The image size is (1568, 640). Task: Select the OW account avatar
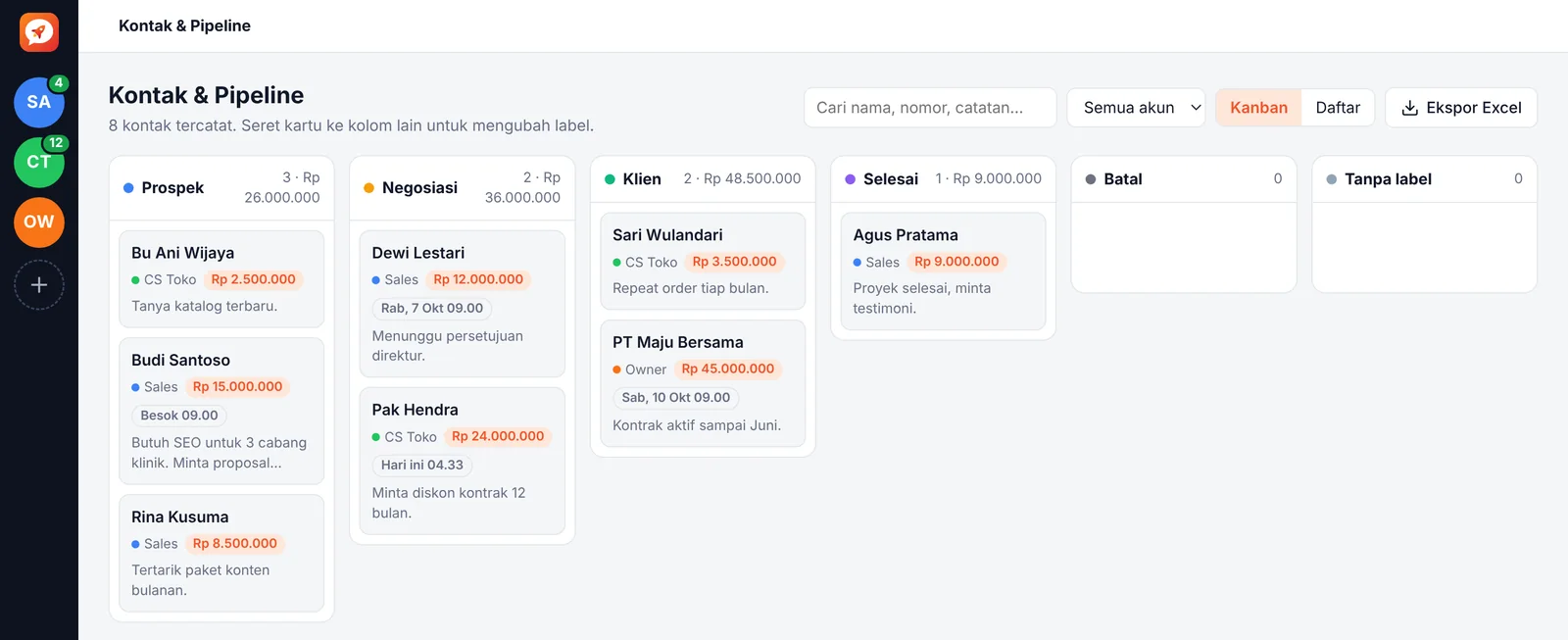click(39, 222)
